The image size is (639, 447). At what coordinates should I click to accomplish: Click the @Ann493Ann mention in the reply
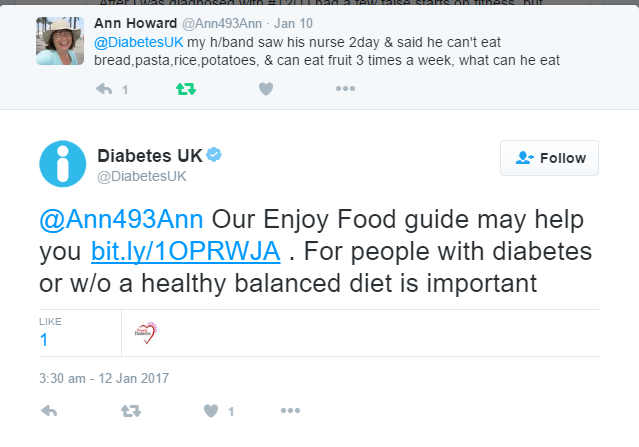[121, 219]
